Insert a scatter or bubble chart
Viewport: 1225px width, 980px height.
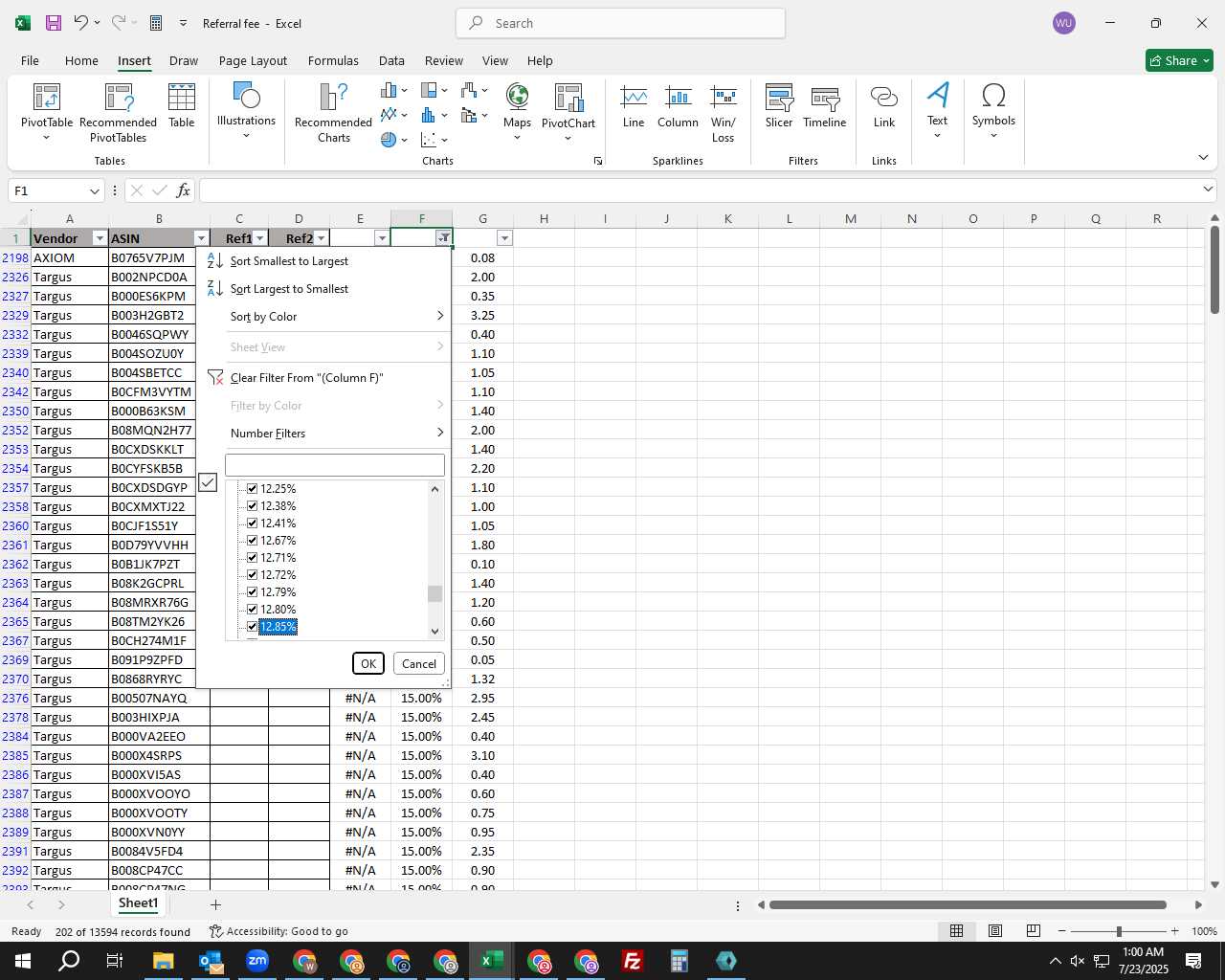click(434, 140)
